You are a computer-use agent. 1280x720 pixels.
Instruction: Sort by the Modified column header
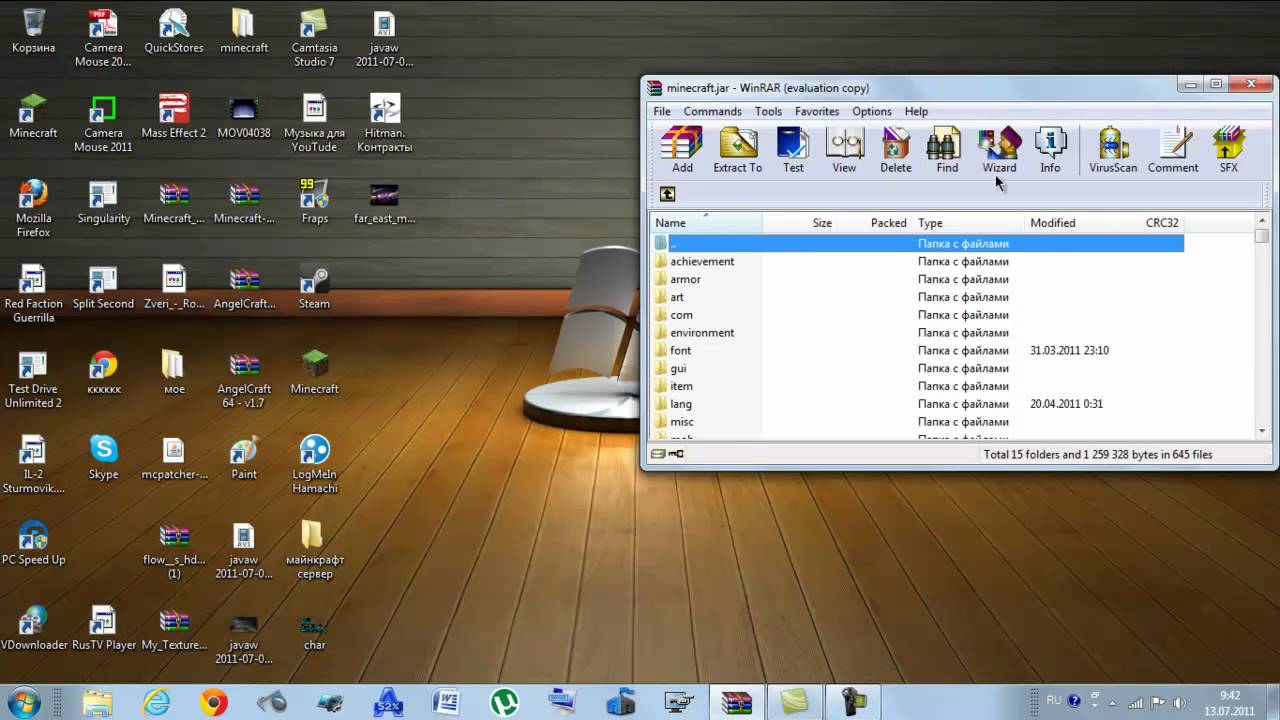click(x=1053, y=223)
